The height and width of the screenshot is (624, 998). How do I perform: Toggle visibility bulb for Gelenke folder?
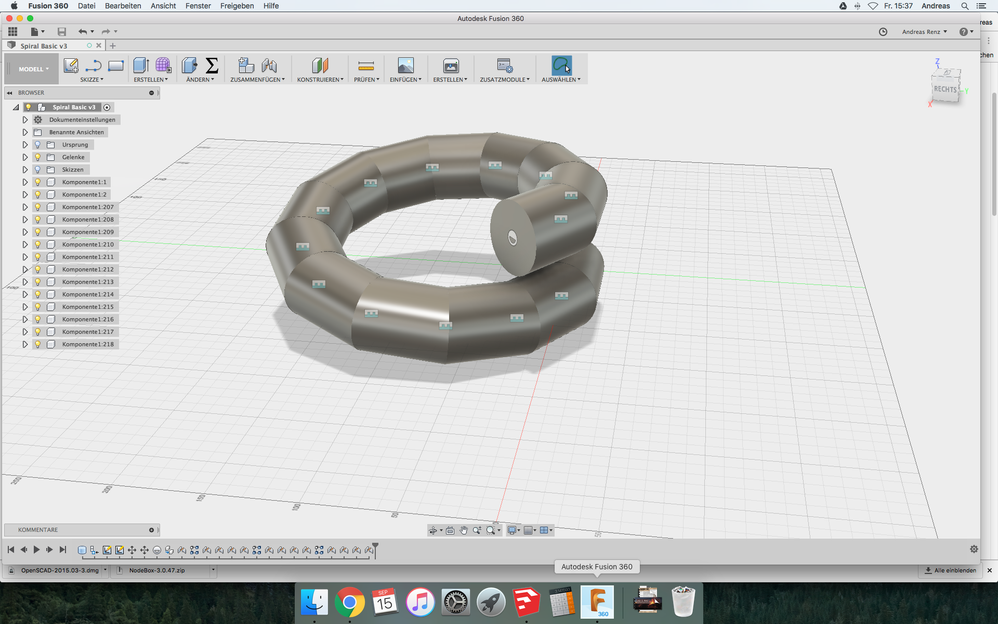(x=38, y=157)
